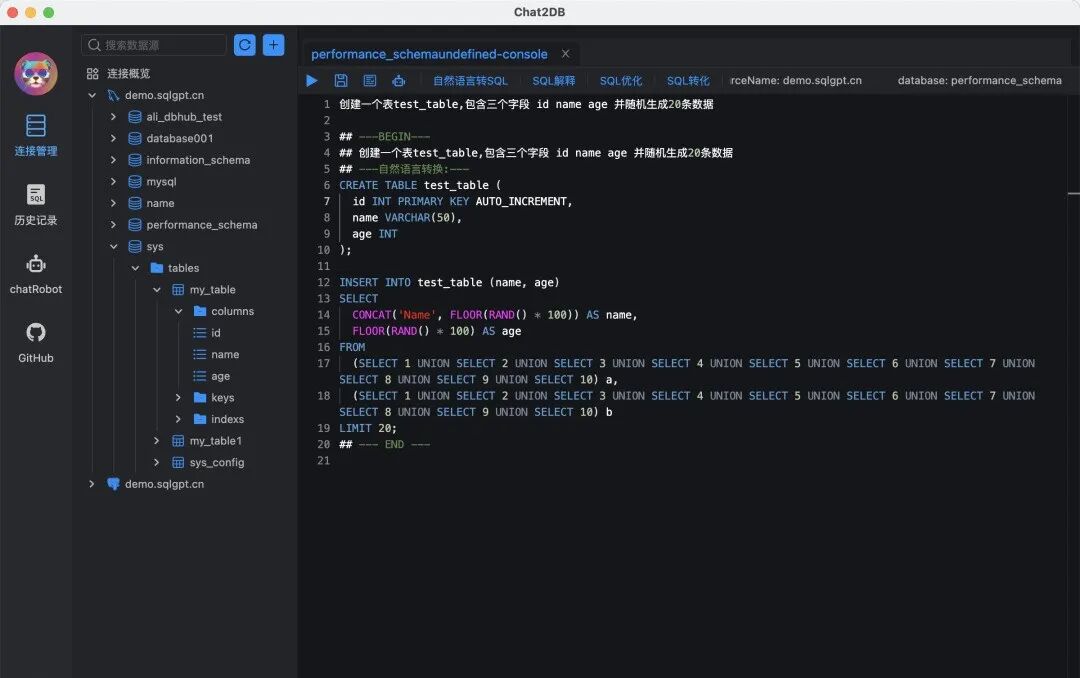Click the second demo.sqlgpt.cn connection icon
This screenshot has height=678, width=1080.
(114, 484)
